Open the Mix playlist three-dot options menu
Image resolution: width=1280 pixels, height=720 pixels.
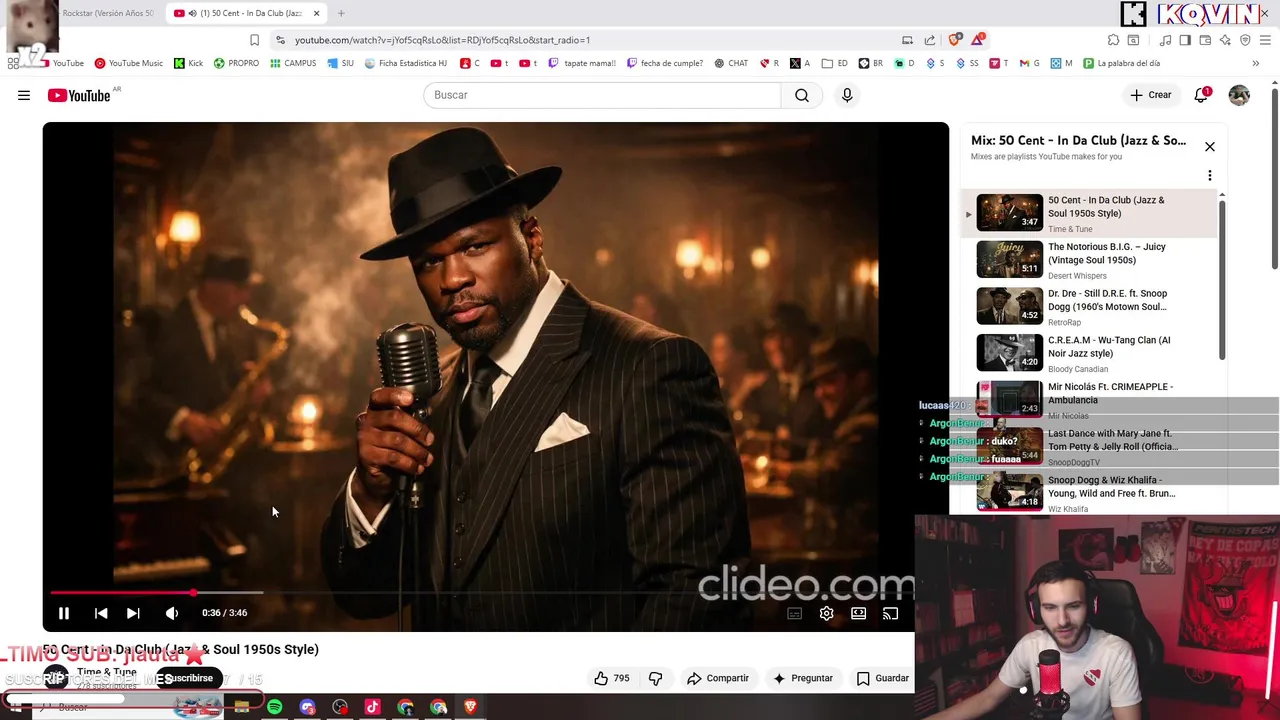[1209, 176]
